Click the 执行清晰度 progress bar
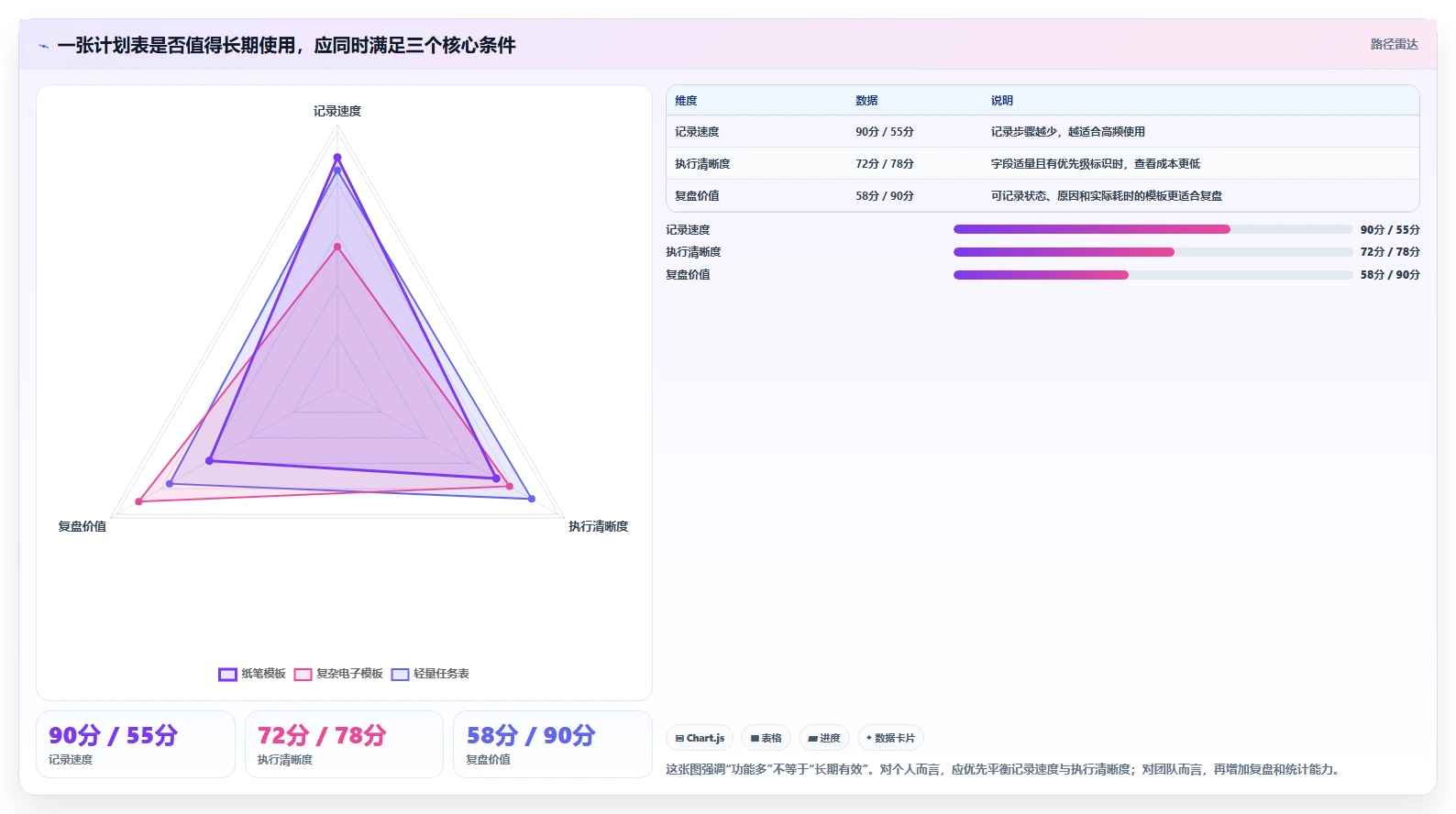Viewport: 1456px width, 814px height. pyautogui.click(x=1153, y=252)
